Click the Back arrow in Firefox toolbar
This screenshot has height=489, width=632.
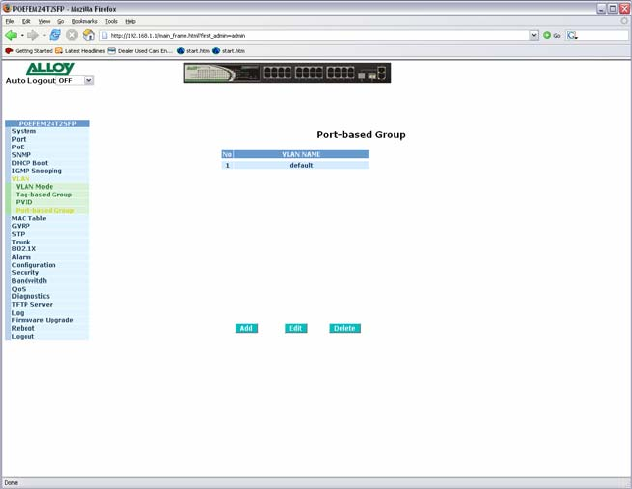click(11, 35)
